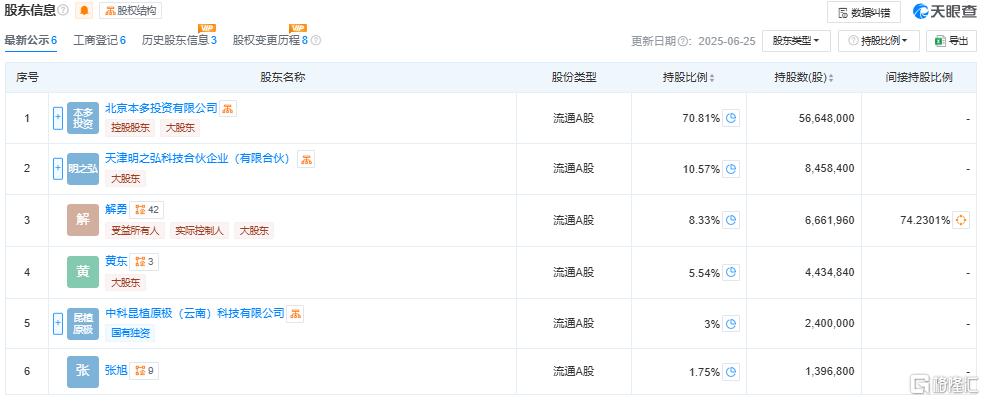
Task: Expand row 2 明之弘 plus toggle
Action: [58, 168]
